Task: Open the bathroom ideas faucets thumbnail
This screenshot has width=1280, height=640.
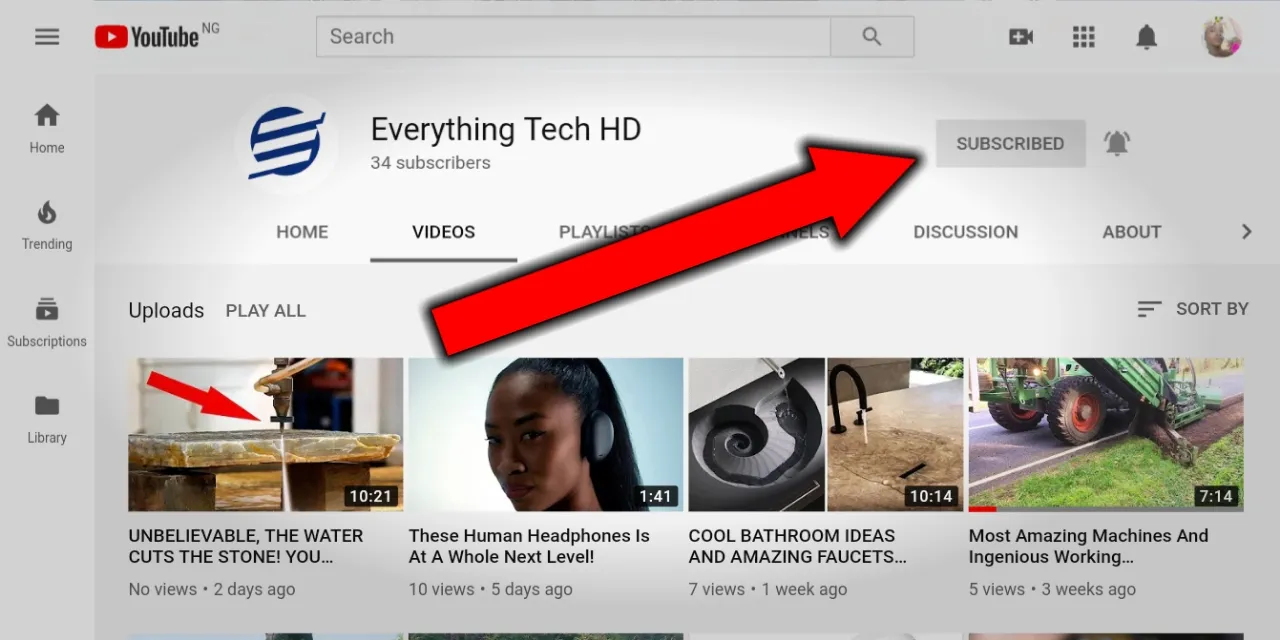Action: [x=826, y=435]
